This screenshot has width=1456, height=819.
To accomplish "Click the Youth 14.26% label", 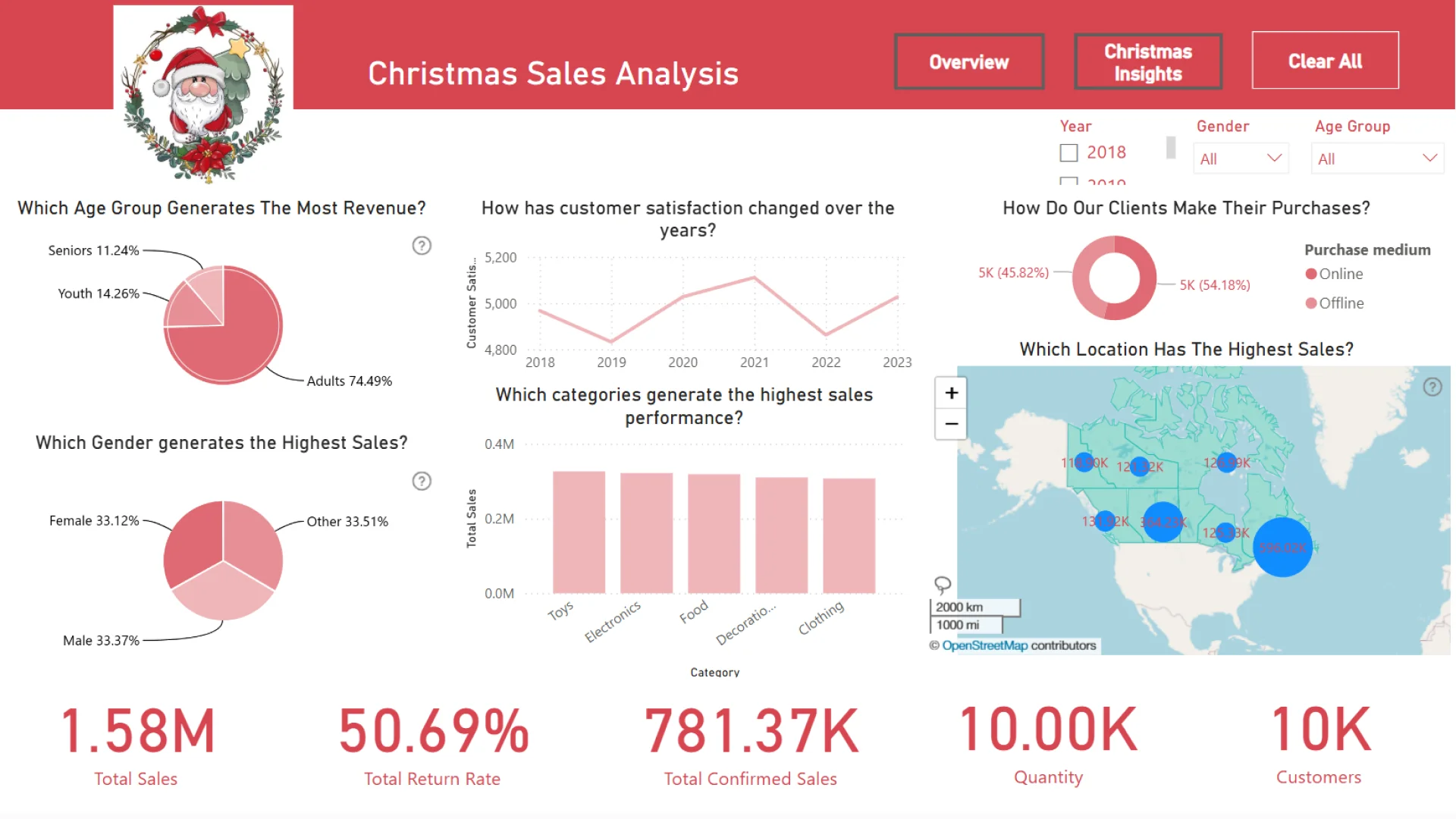I will [99, 293].
